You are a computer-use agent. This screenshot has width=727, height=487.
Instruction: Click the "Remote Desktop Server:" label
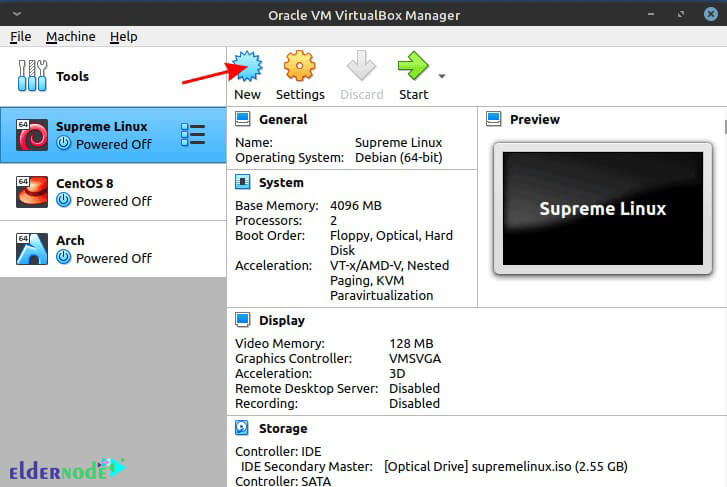tap(306, 389)
